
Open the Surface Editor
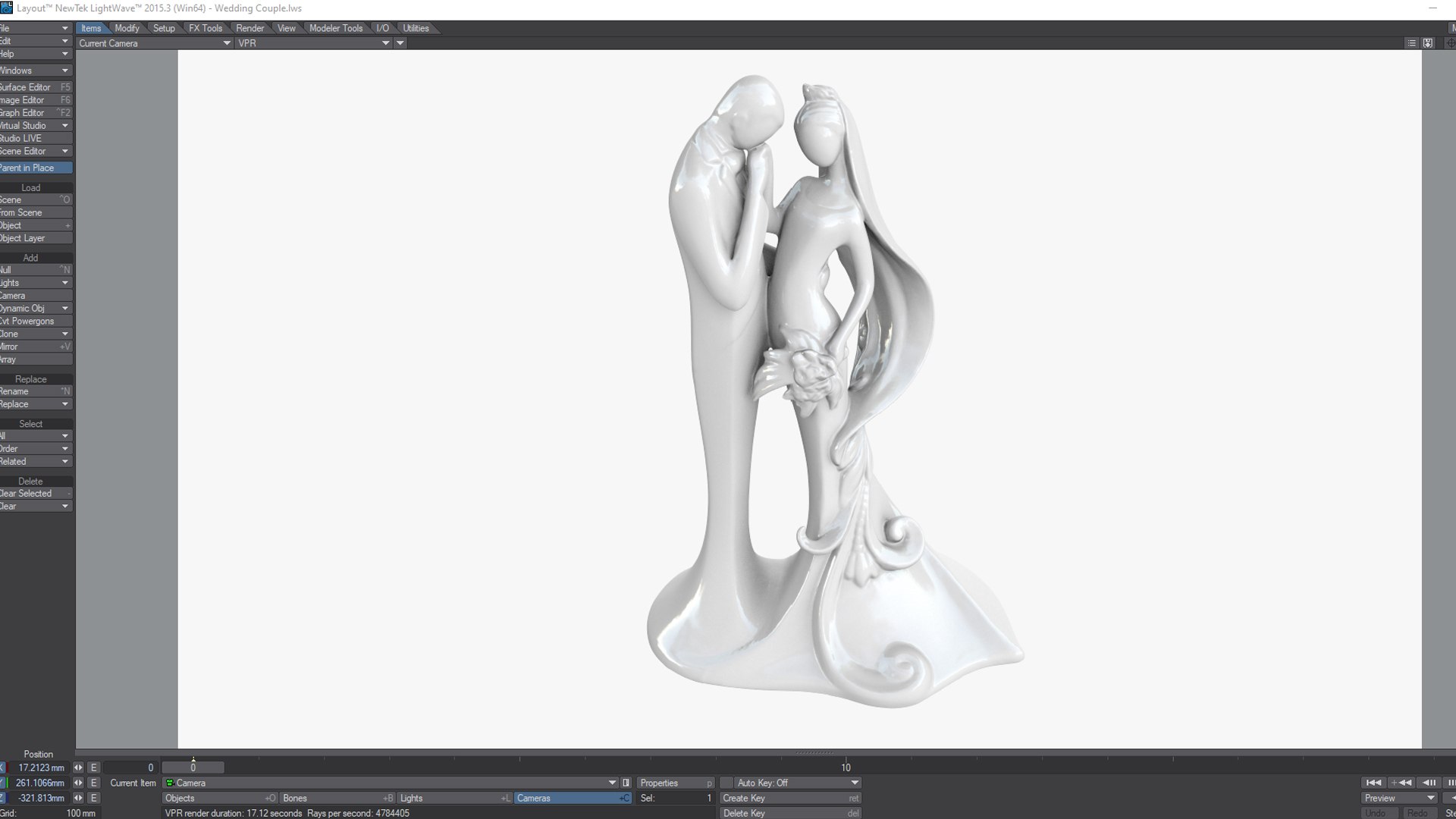point(36,87)
